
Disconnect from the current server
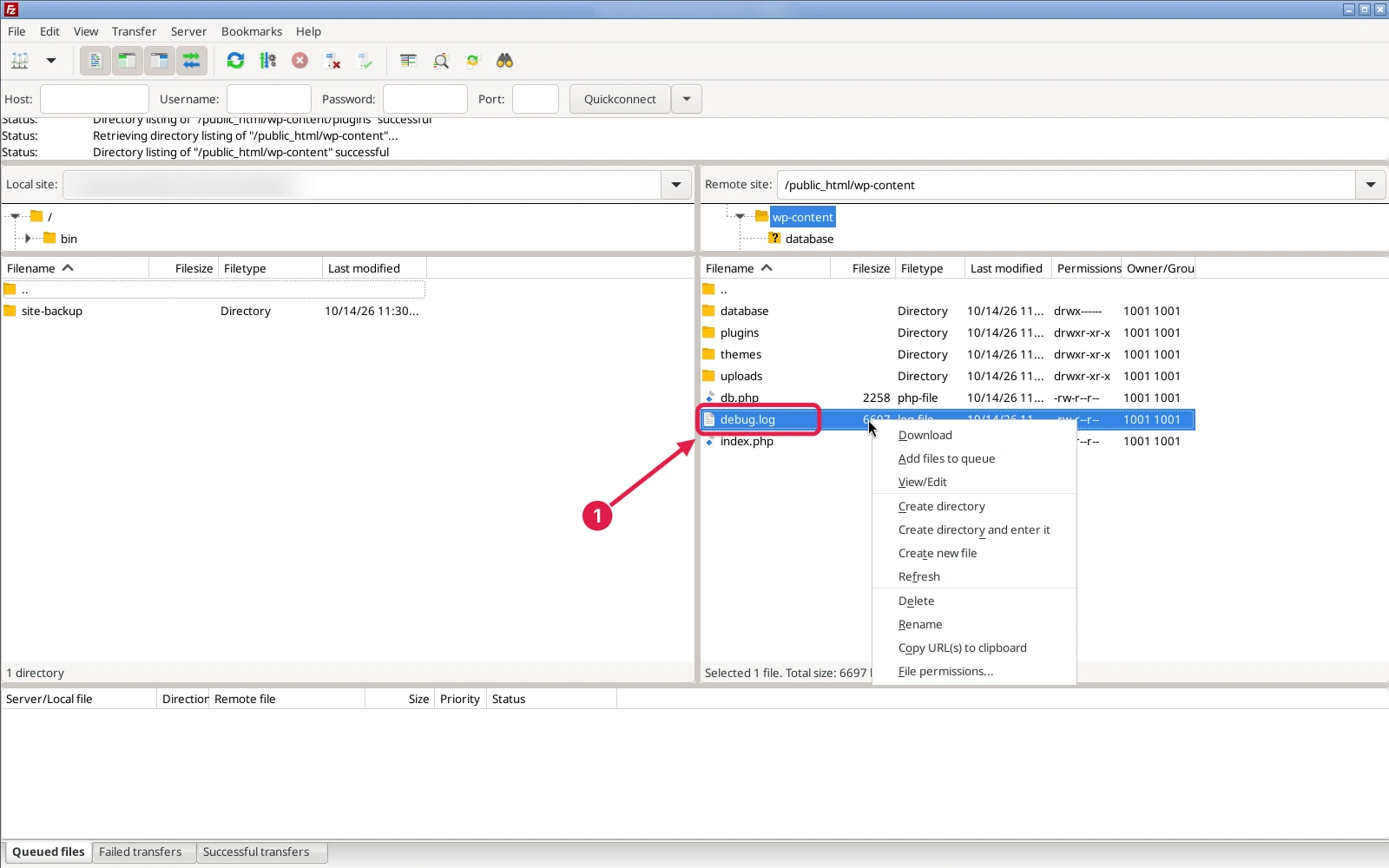(x=332, y=61)
